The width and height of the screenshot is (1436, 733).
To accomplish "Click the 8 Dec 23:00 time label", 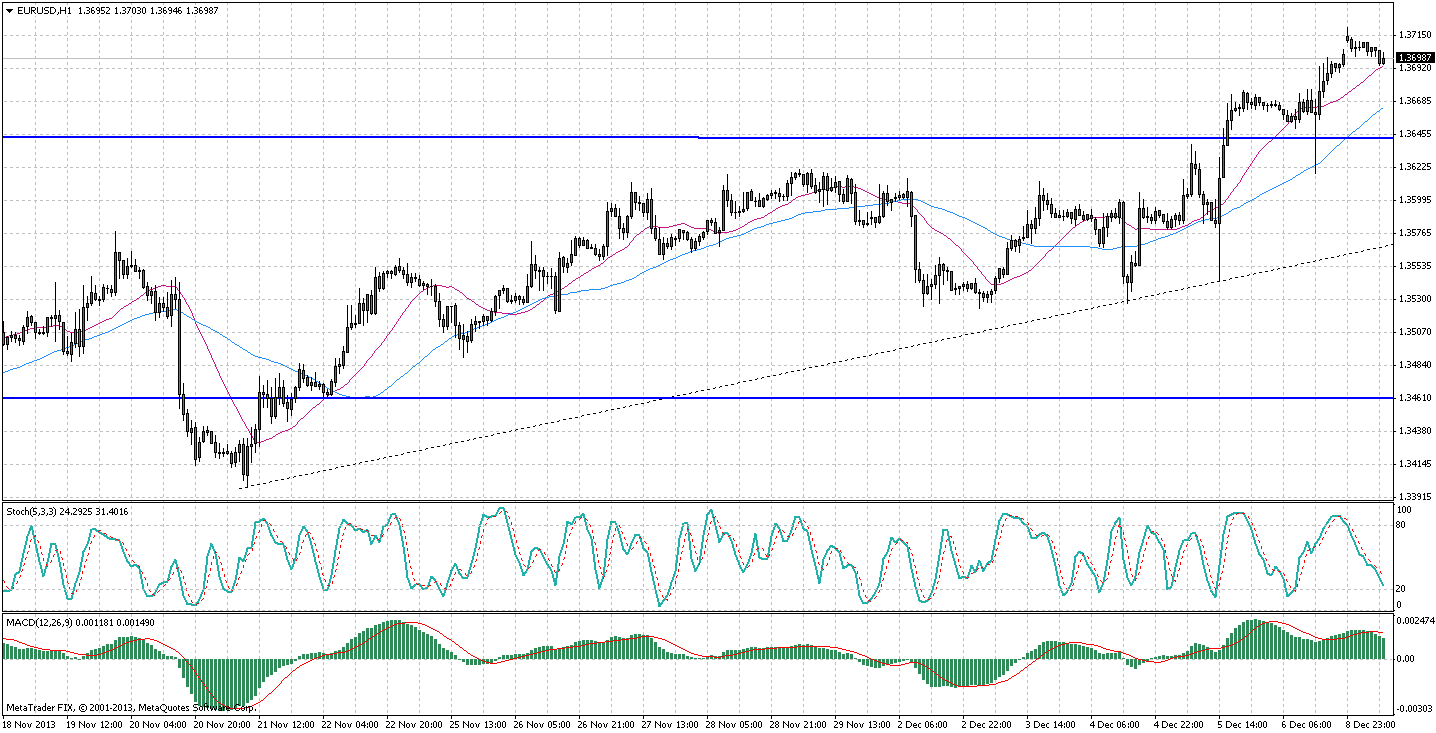I will tap(1368, 722).
